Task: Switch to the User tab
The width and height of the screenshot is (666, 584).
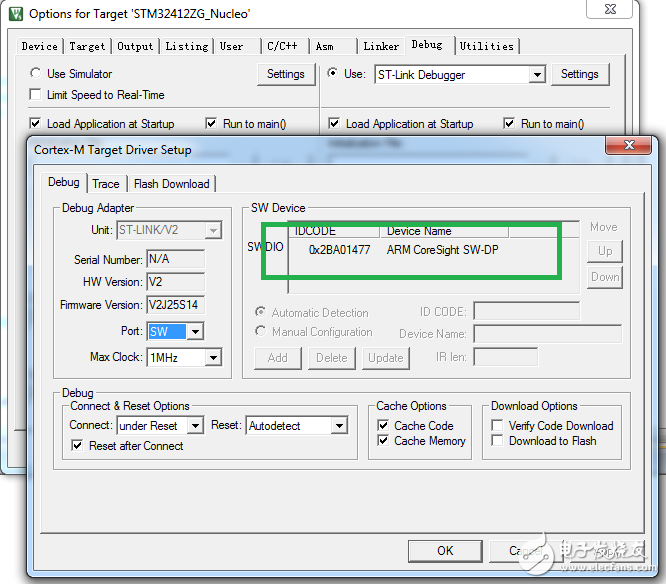Action: coord(238,46)
